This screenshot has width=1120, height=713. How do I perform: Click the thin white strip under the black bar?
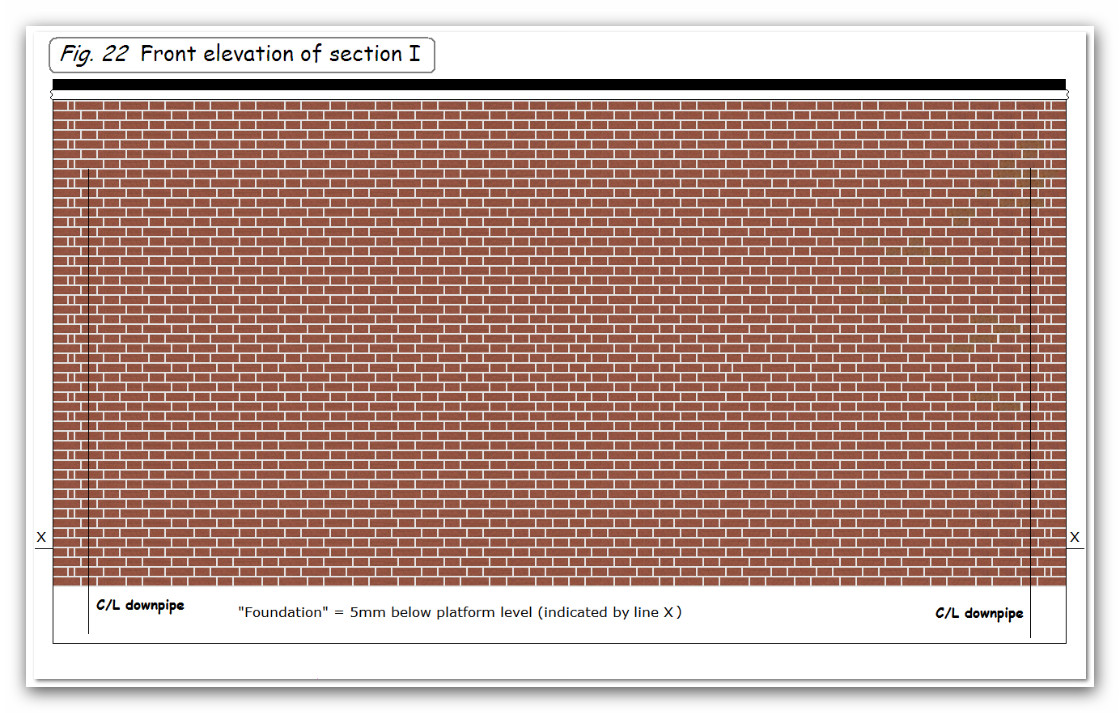coord(559,95)
